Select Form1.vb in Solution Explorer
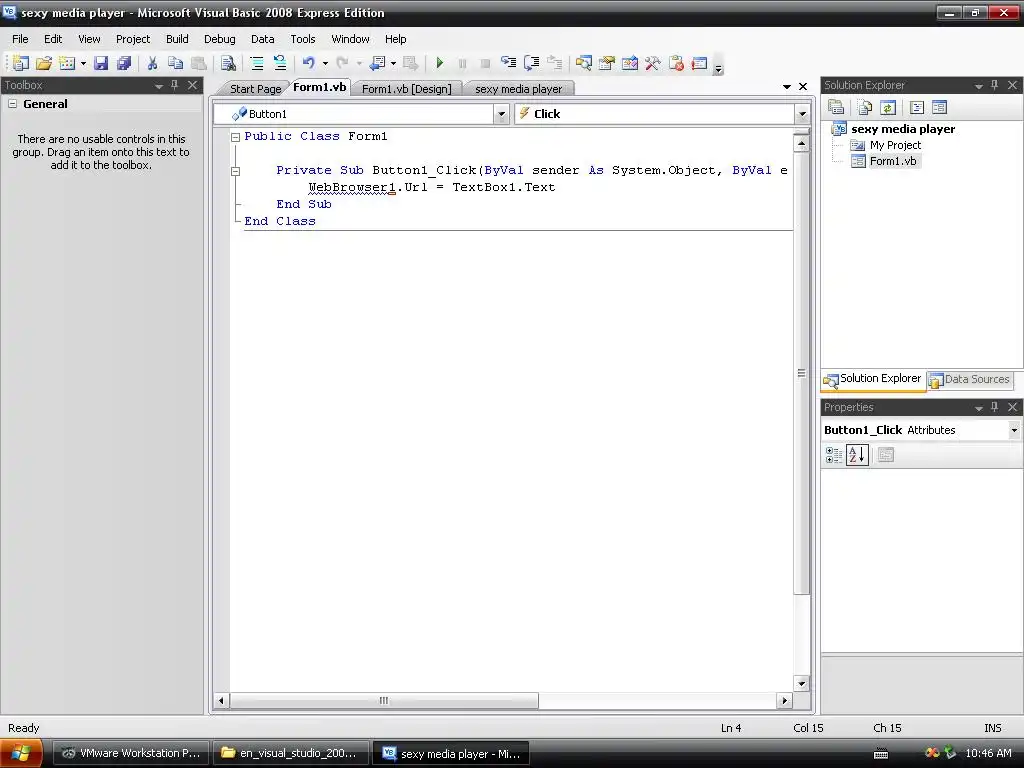The height and width of the screenshot is (768, 1024). click(x=893, y=161)
